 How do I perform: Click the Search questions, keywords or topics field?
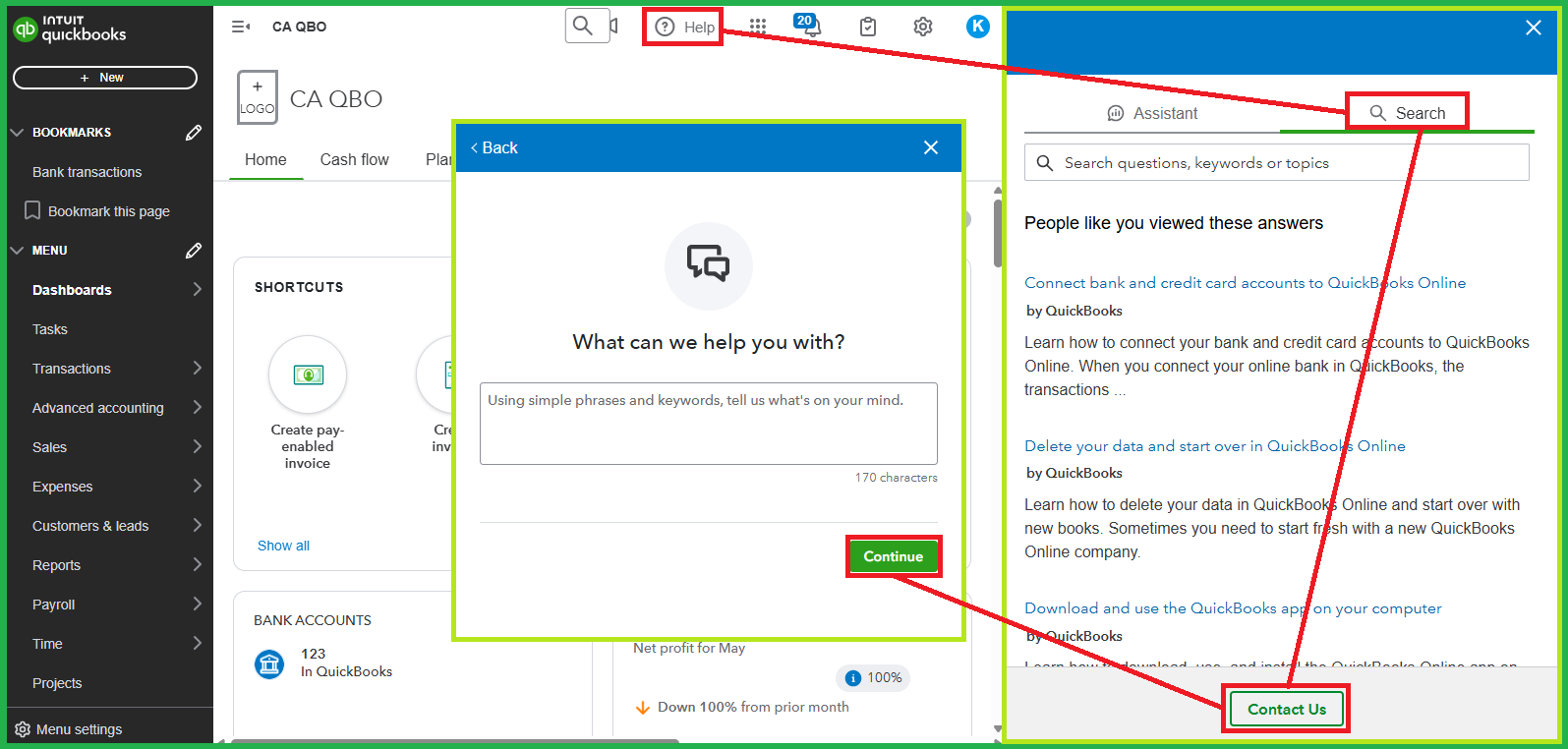point(1277,163)
